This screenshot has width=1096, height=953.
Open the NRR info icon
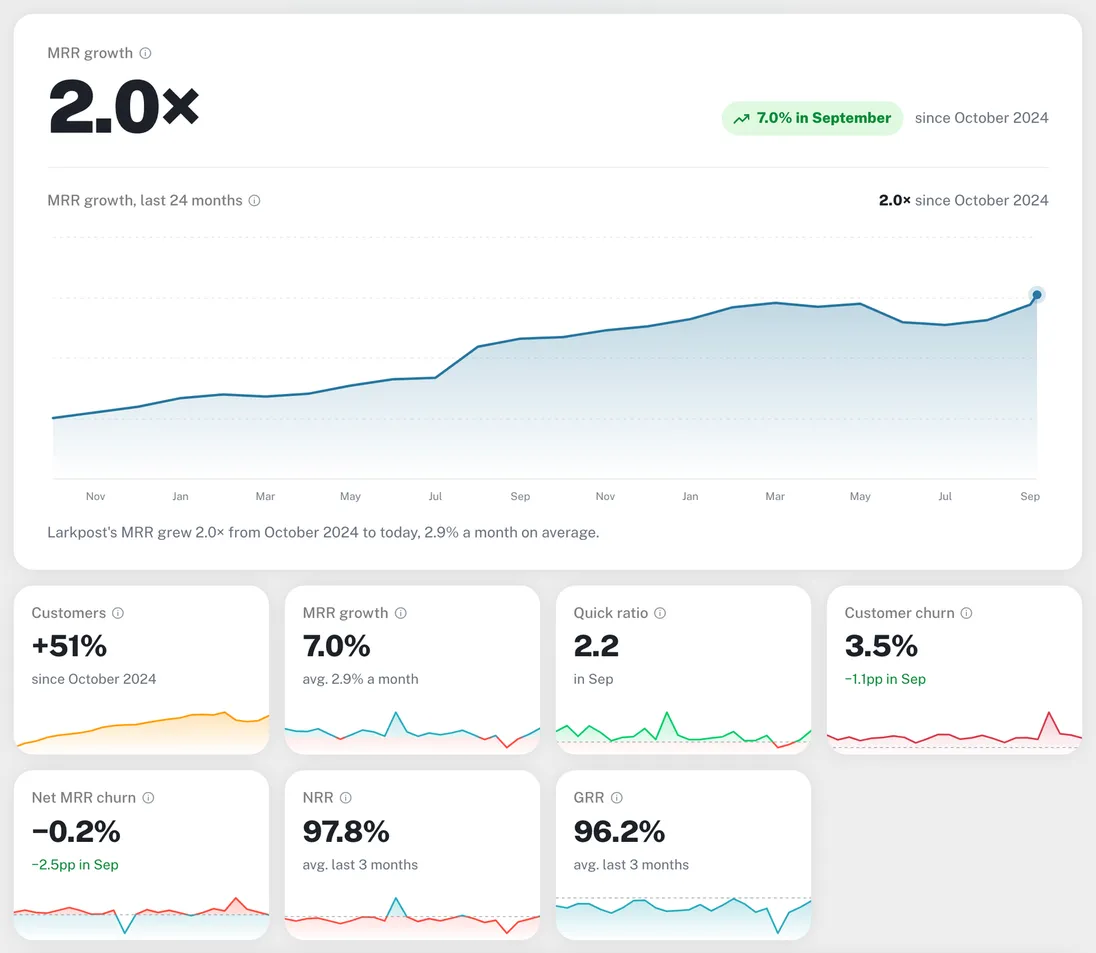click(x=345, y=798)
